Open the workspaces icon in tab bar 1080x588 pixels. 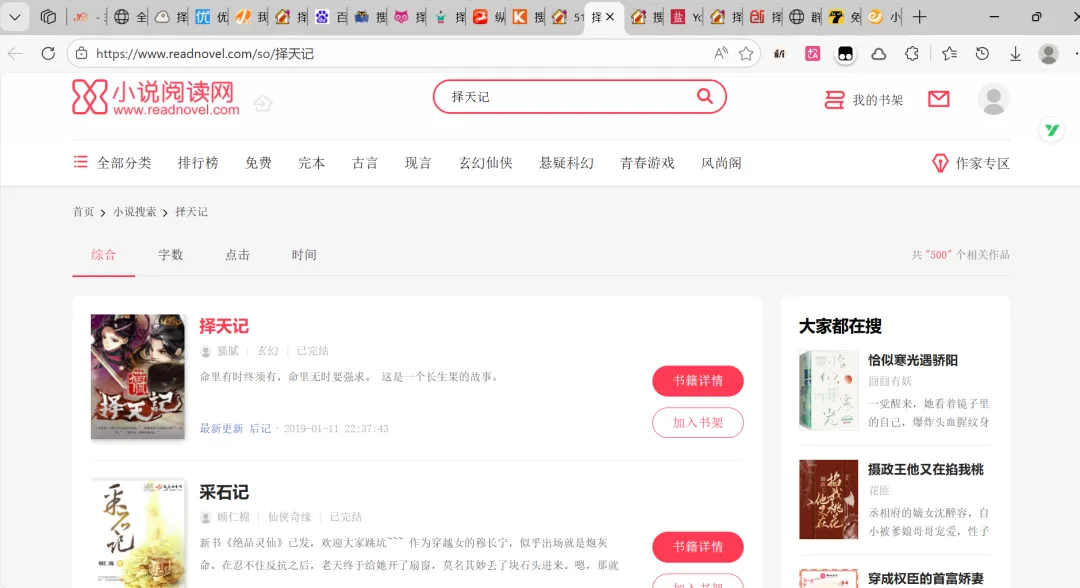point(48,17)
